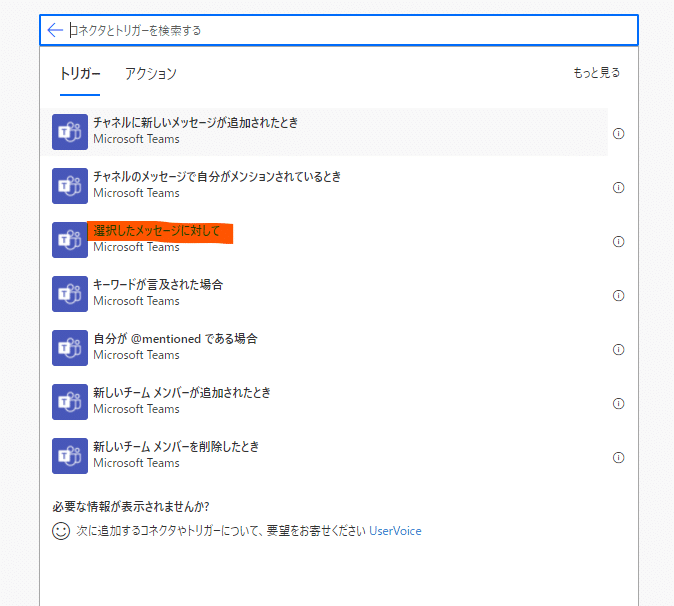The width and height of the screenshot is (674, 606).
Task: Show info for キーワードが言及された場合
Action: (618, 296)
